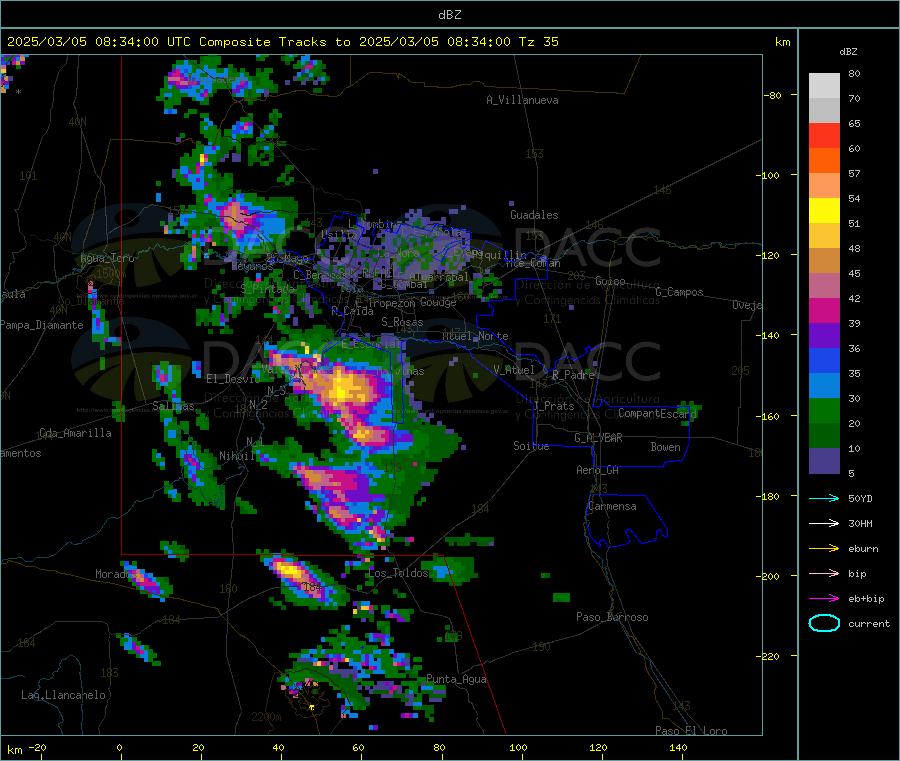Select the yellow 51 dBZ color swatch
The width and height of the screenshot is (900, 761).
pos(824,211)
